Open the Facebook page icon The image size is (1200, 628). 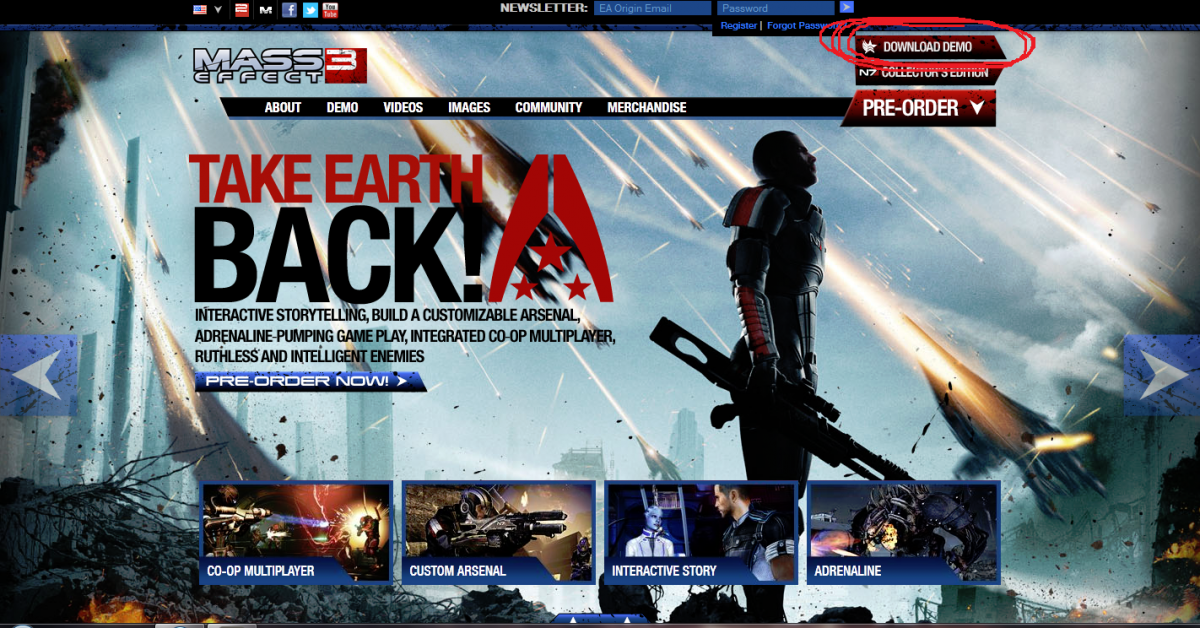(290, 9)
